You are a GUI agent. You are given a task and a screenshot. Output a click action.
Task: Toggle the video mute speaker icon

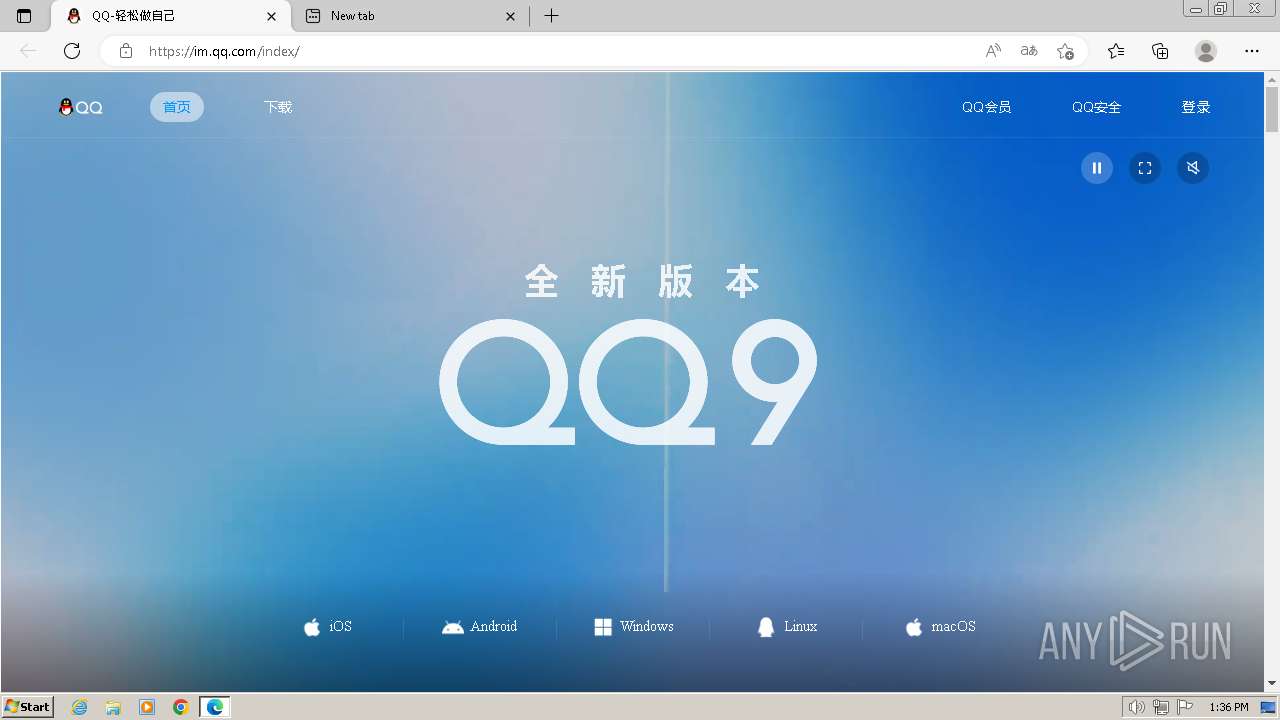pos(1193,168)
